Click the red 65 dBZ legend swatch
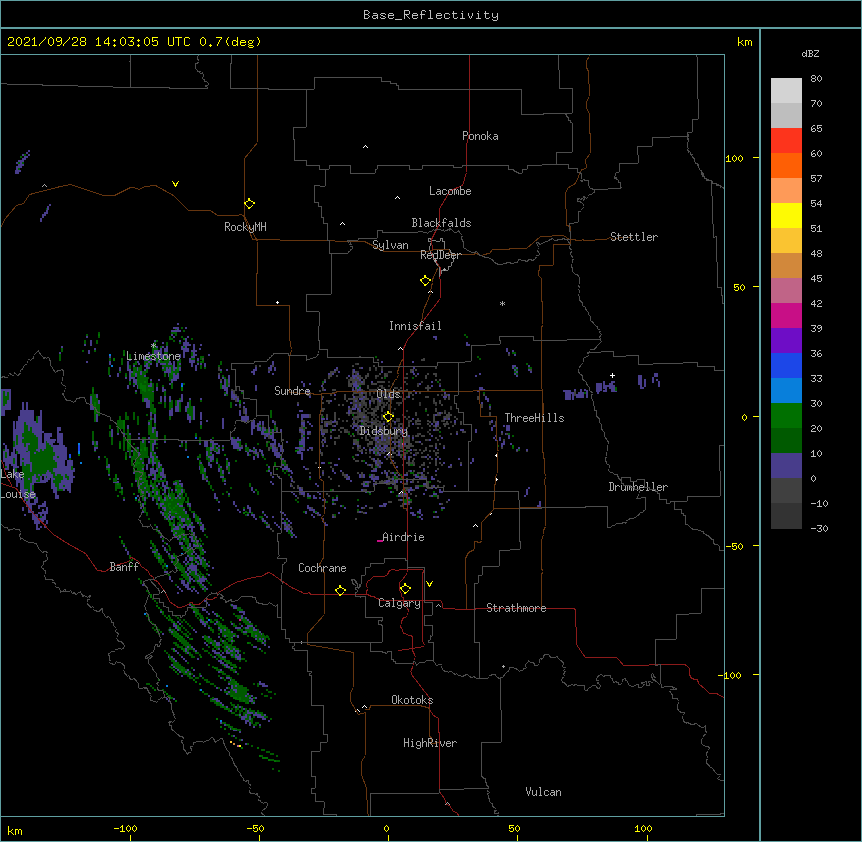862x842 pixels. [x=786, y=140]
